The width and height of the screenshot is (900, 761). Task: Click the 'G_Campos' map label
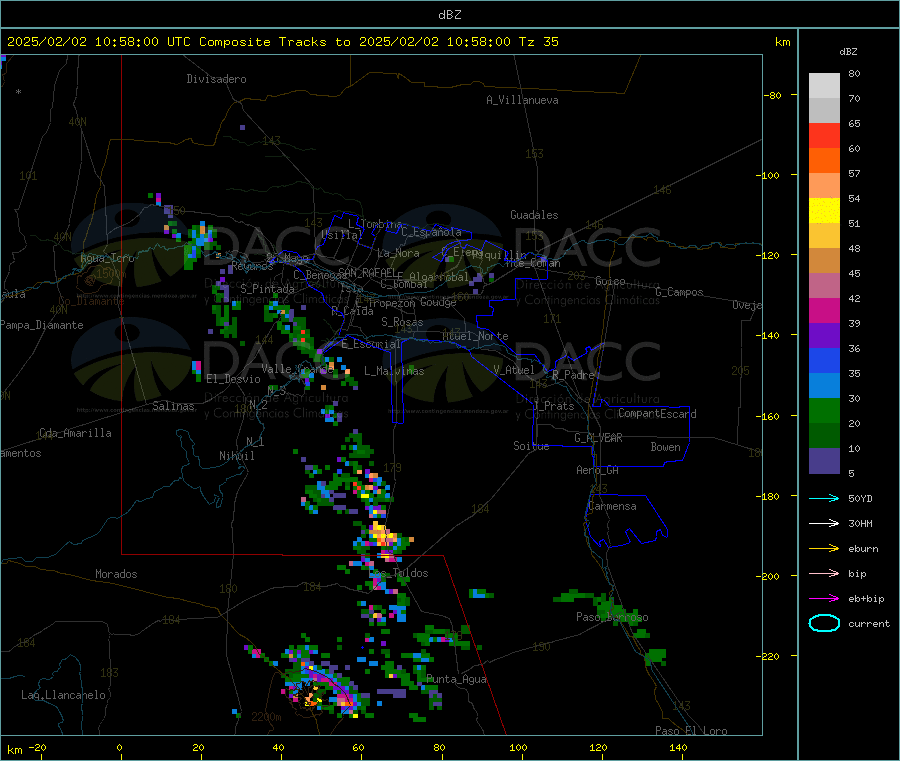[x=679, y=292]
